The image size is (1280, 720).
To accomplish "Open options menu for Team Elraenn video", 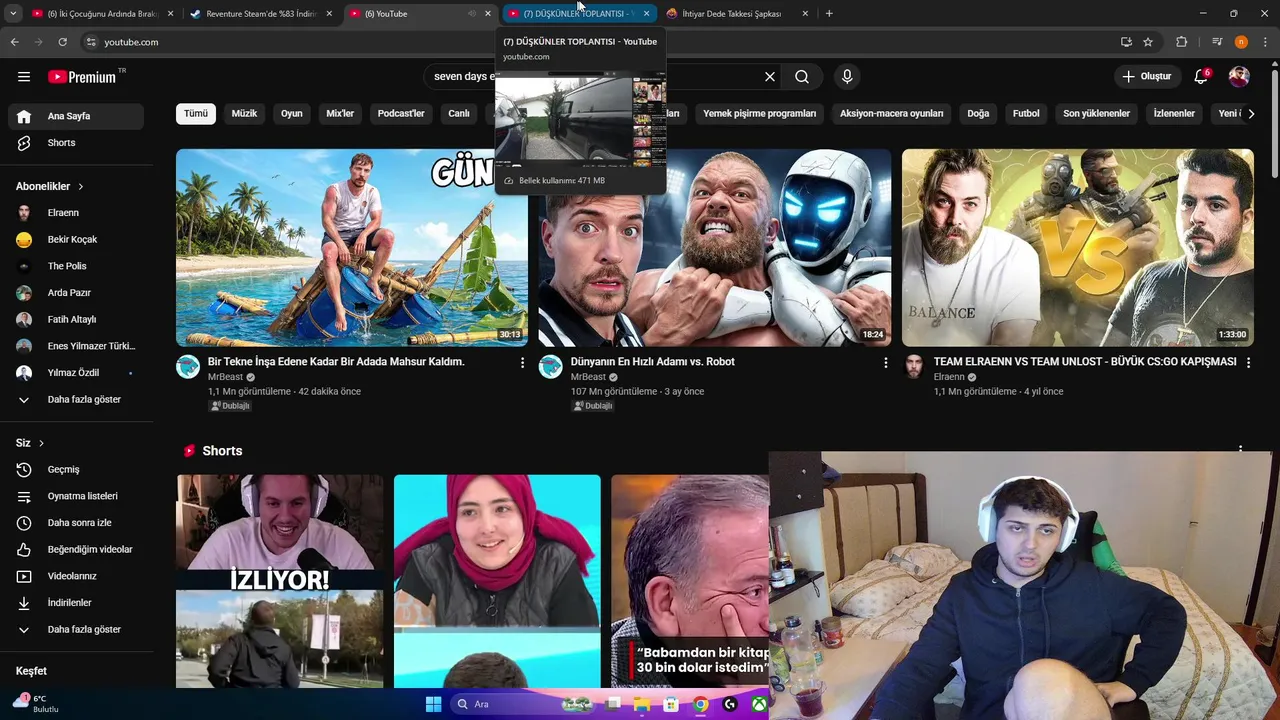I will (x=1248, y=363).
